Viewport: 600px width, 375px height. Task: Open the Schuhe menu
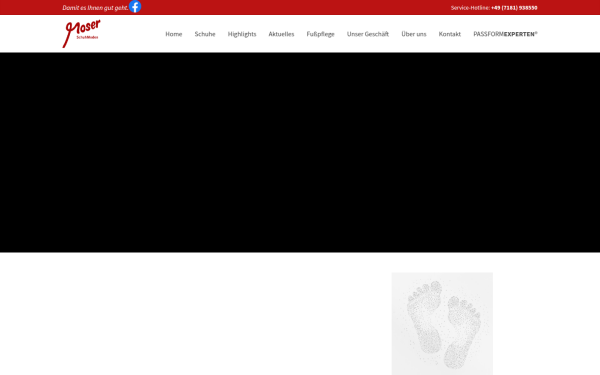205,34
